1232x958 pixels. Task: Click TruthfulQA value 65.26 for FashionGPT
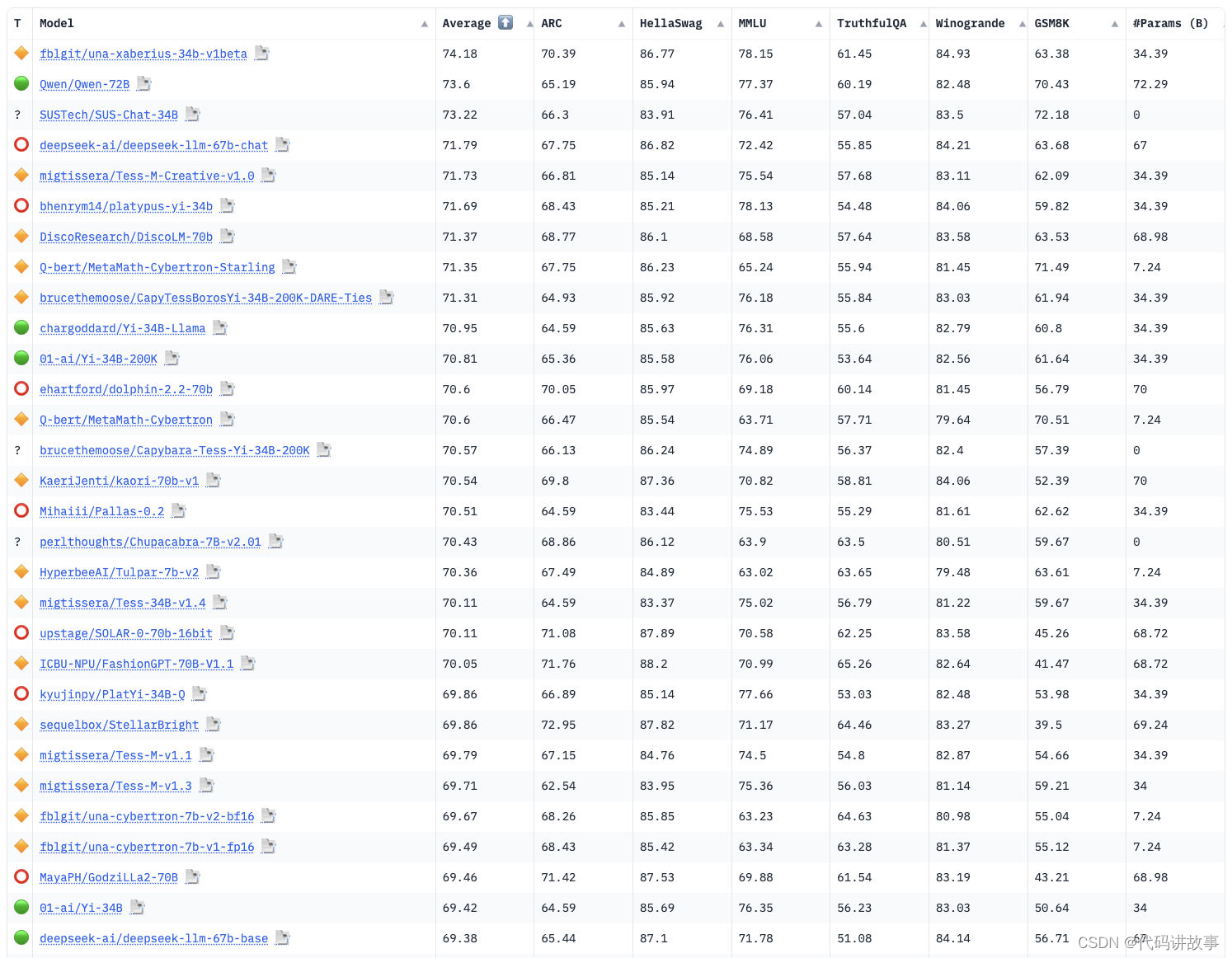pos(854,664)
